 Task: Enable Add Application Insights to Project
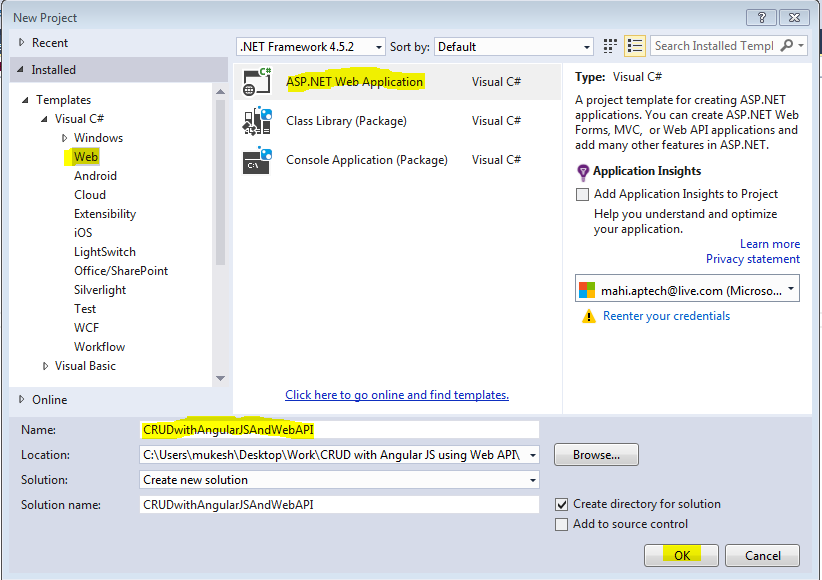point(582,195)
